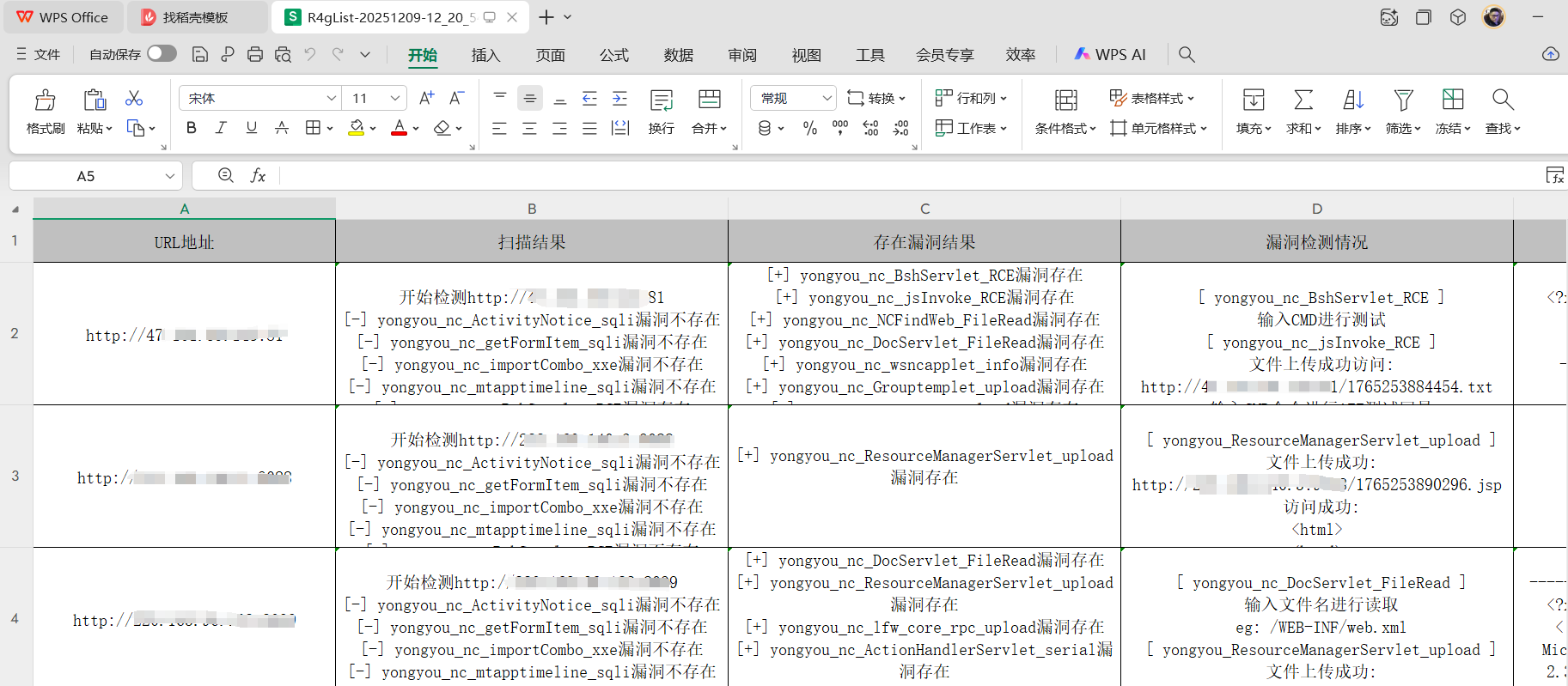Click the 扫描结果 header cell
Viewport: 1568px width, 686px height.
[x=532, y=242]
